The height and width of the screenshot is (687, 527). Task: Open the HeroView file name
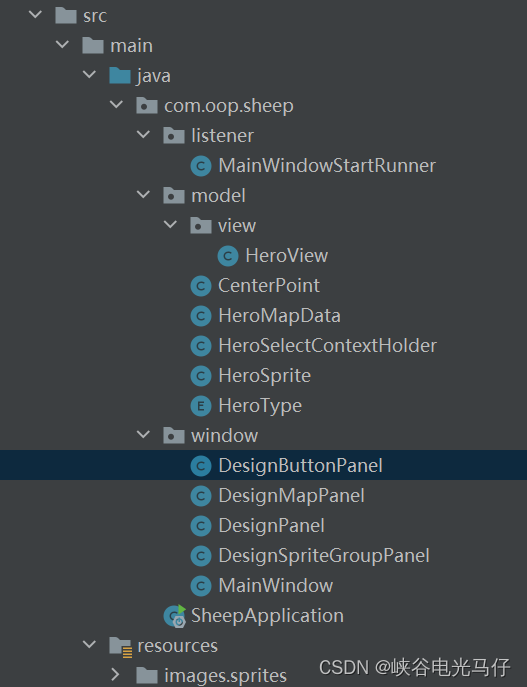pyautogui.click(x=286, y=255)
